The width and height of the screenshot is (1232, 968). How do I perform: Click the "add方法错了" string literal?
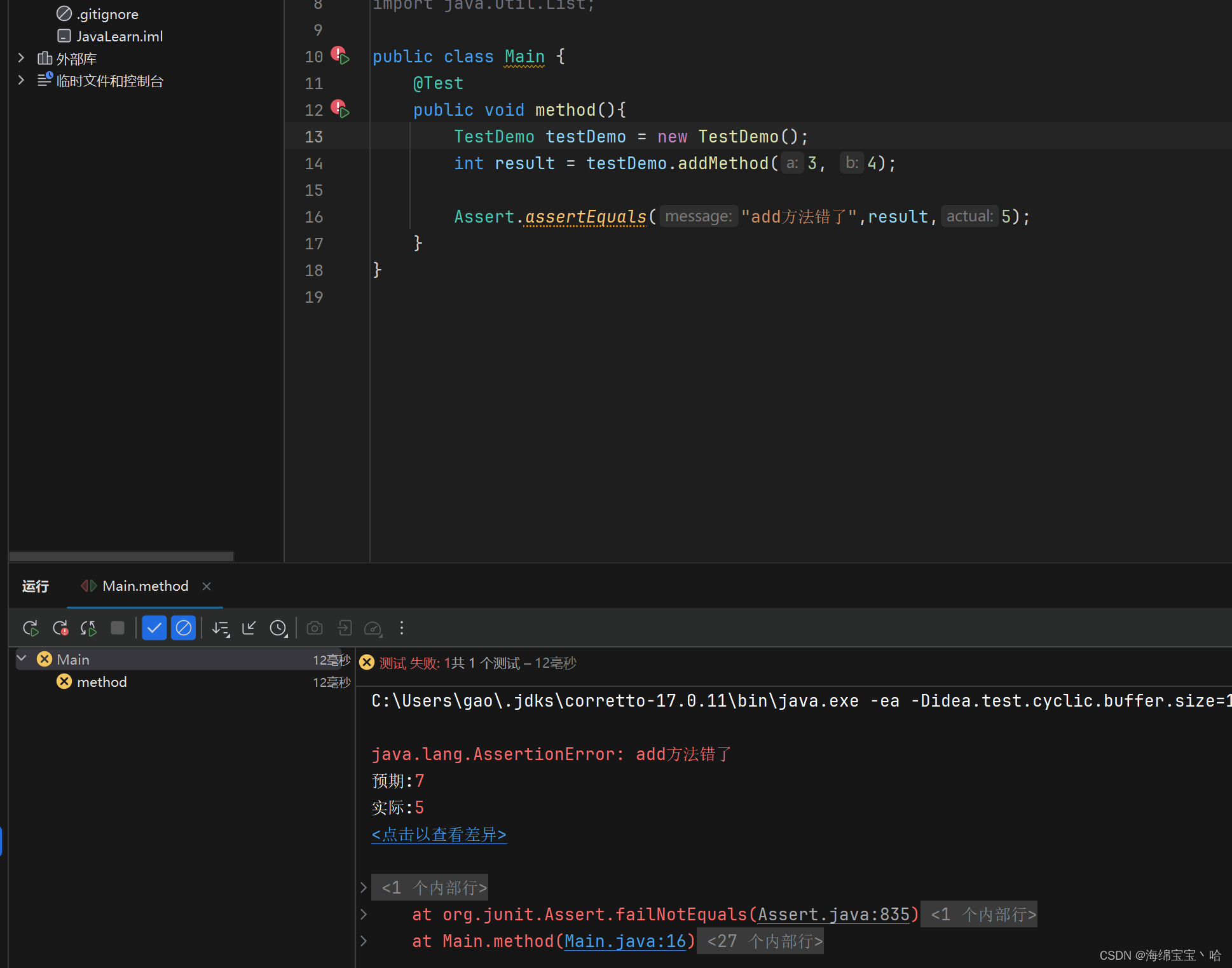[799, 217]
